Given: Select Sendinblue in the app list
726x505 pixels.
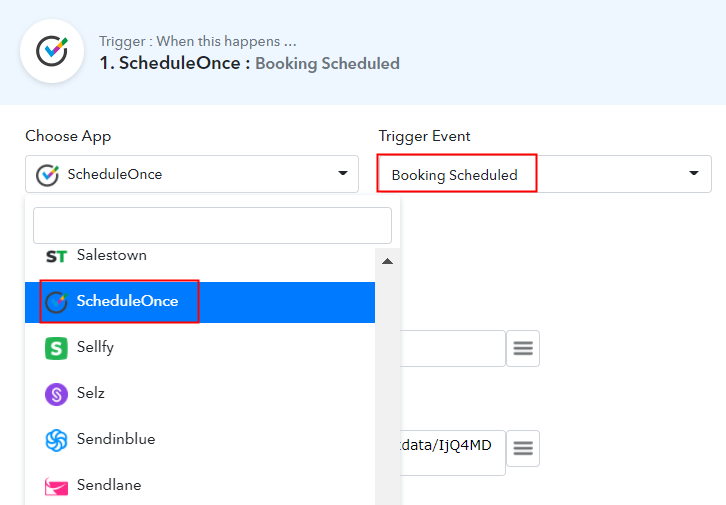Looking at the screenshot, I should (x=200, y=440).
